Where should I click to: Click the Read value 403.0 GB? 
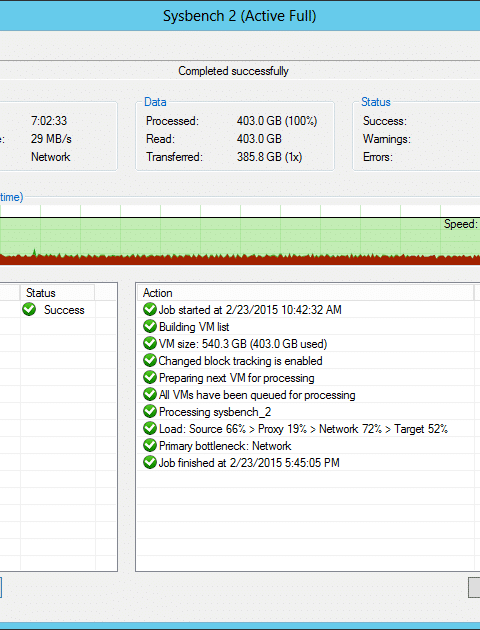[x=259, y=139]
